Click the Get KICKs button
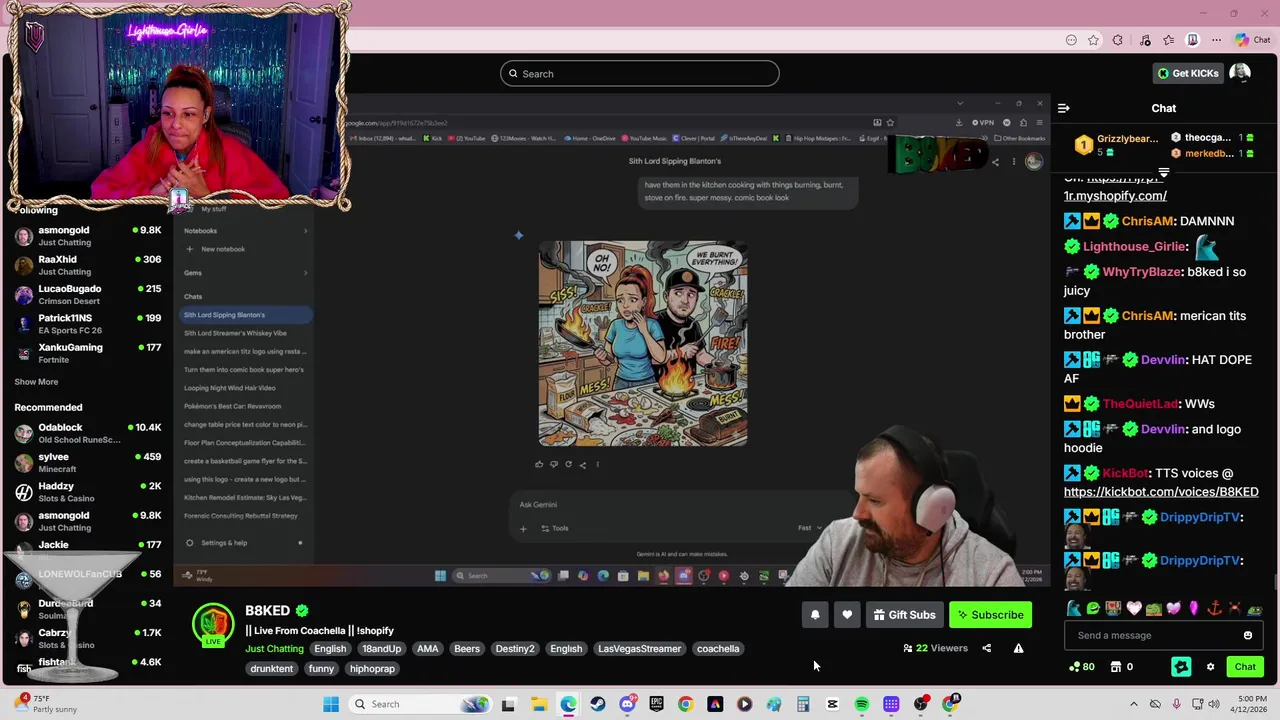 pos(1188,73)
